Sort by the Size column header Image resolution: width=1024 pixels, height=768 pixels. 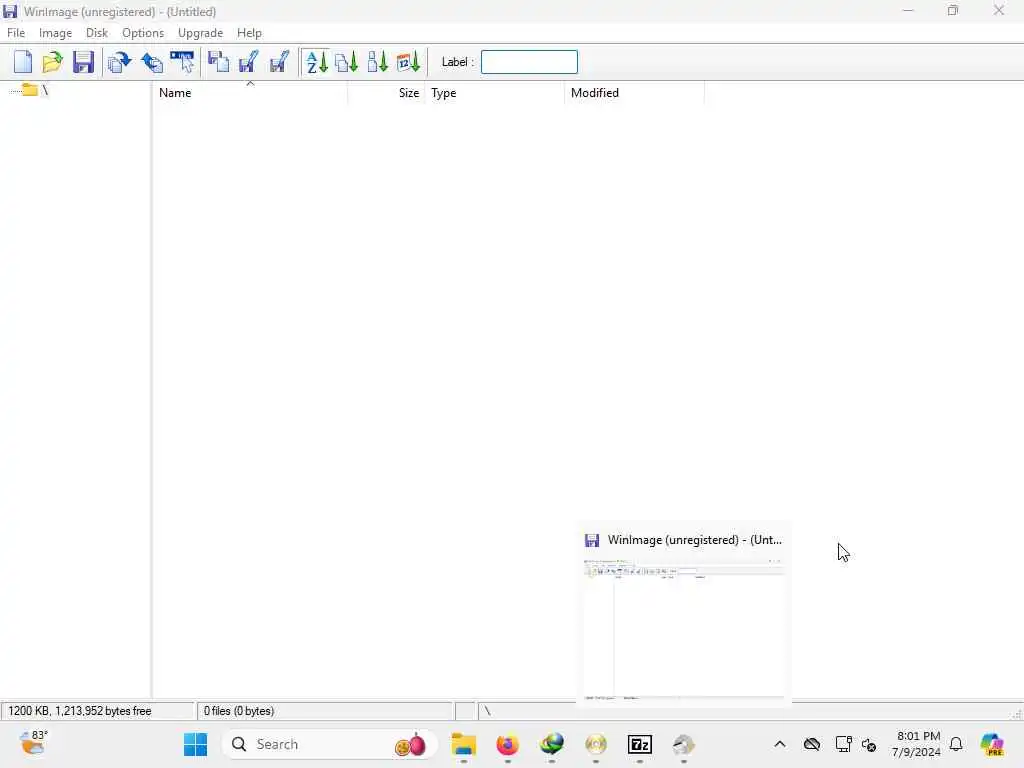click(x=387, y=93)
